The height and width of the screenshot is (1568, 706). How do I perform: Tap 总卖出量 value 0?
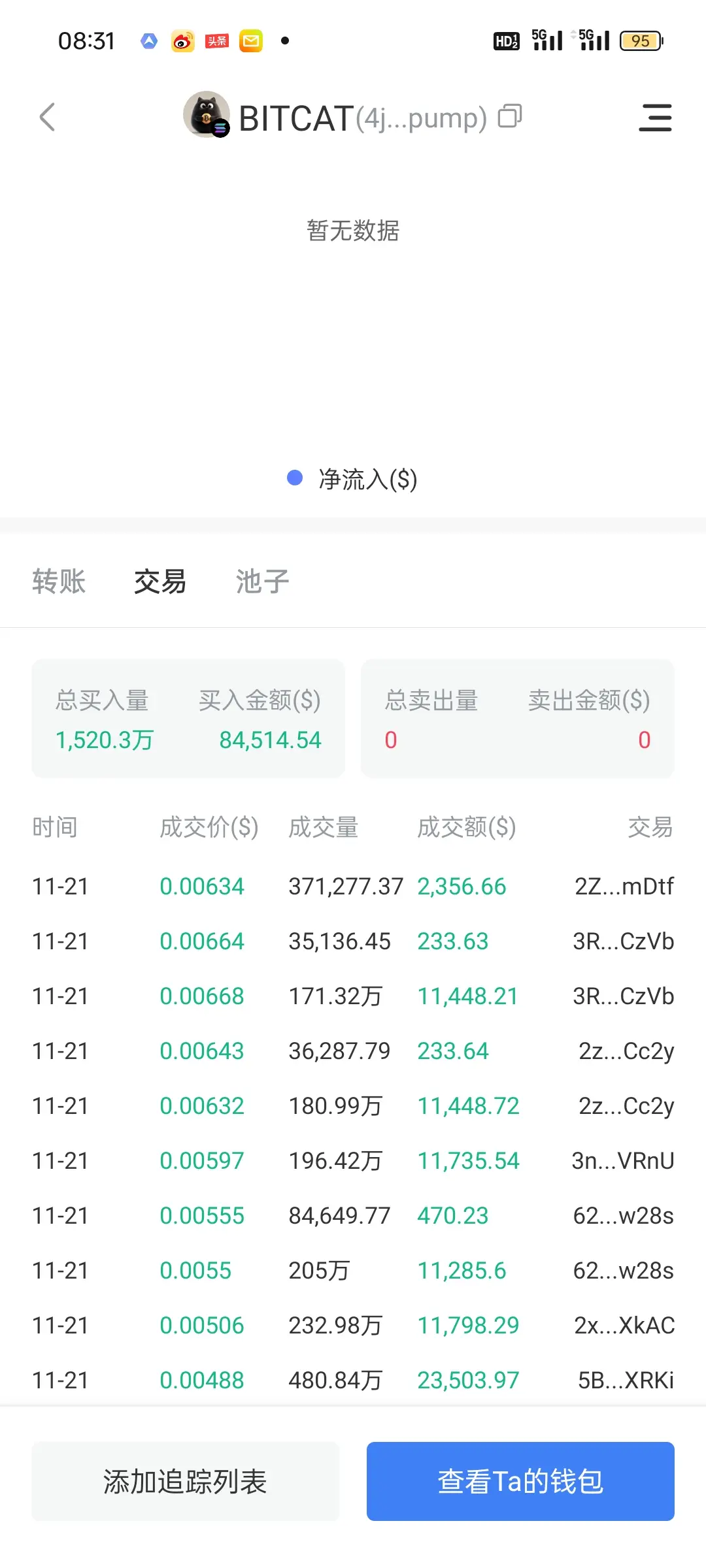tap(391, 740)
